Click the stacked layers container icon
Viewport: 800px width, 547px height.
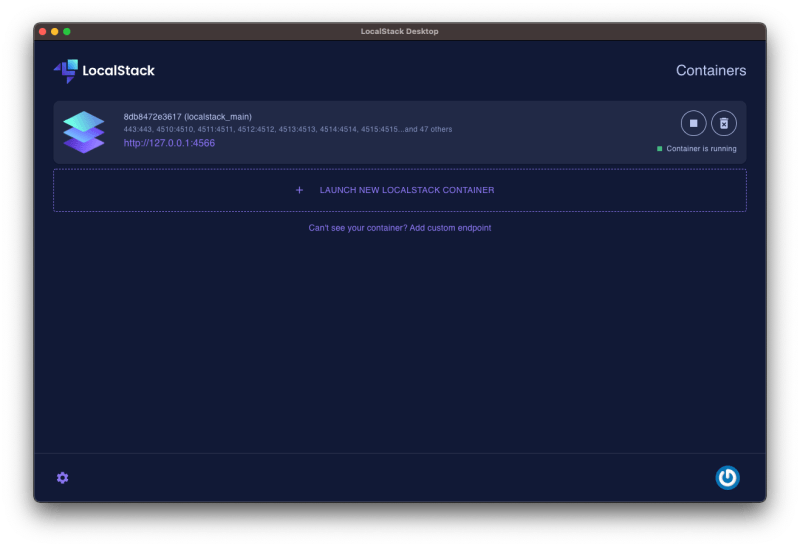pyautogui.click(x=84, y=132)
